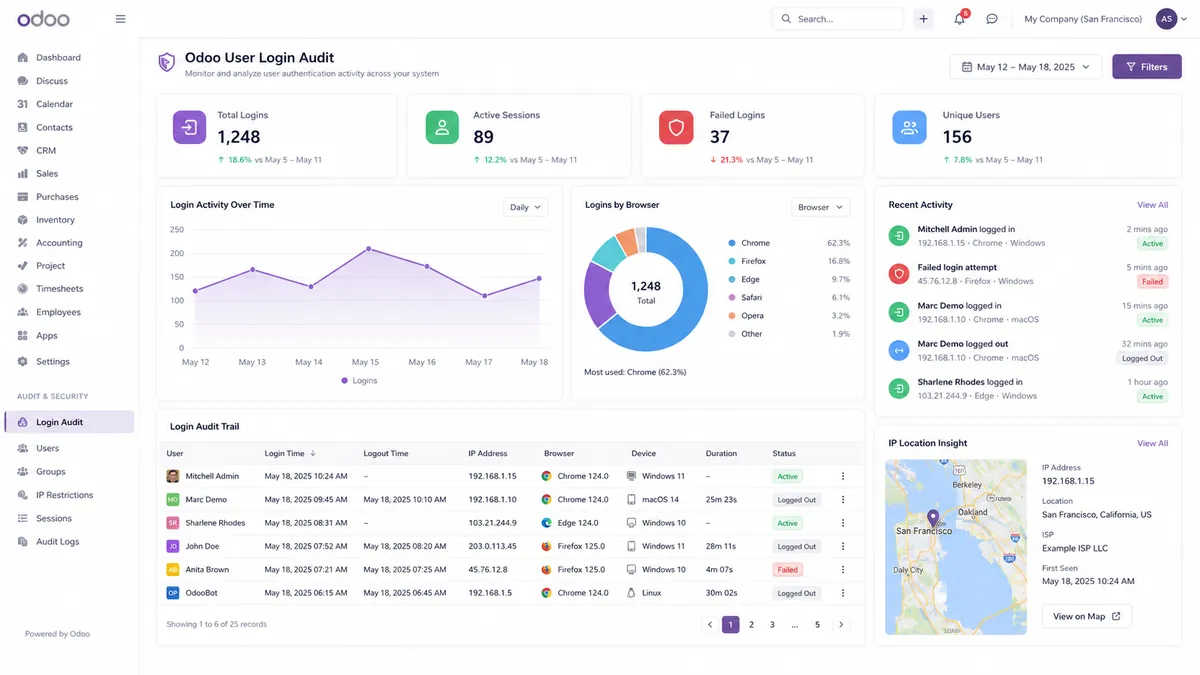
Task: Open the Browser grouping dropdown
Action: (x=821, y=207)
